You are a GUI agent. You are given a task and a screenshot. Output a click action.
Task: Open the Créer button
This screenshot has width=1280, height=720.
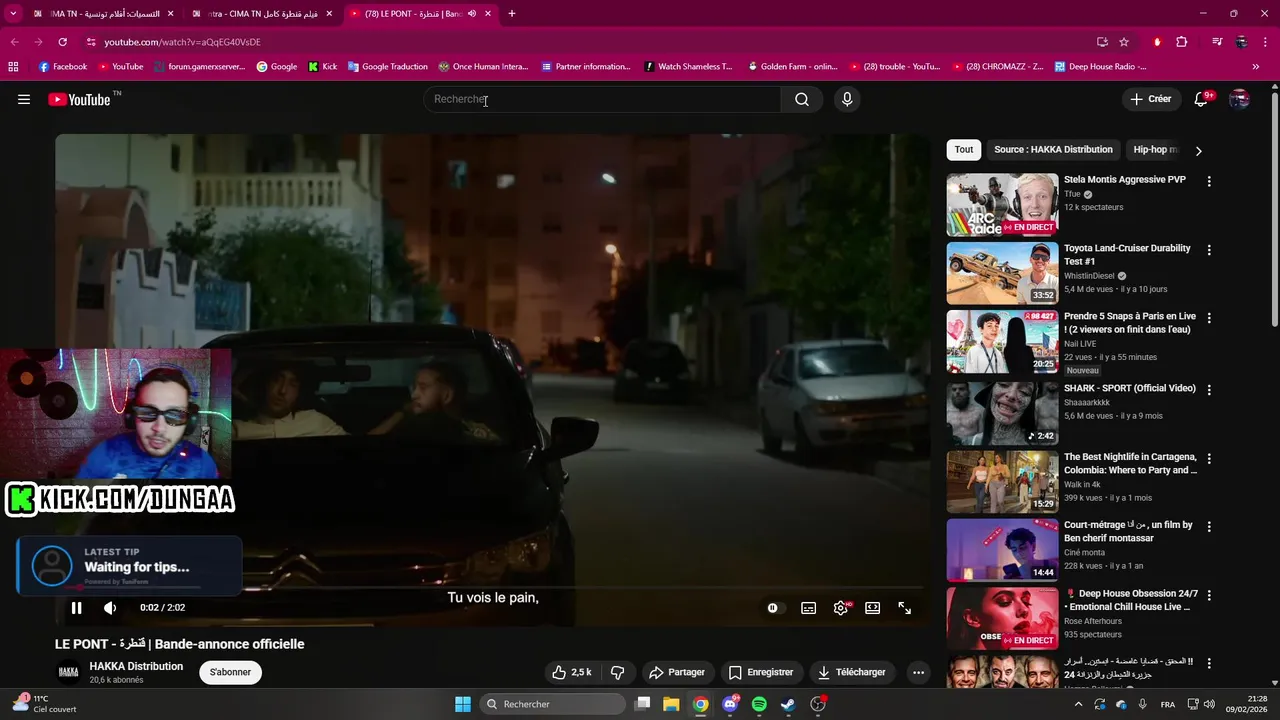coord(1150,99)
